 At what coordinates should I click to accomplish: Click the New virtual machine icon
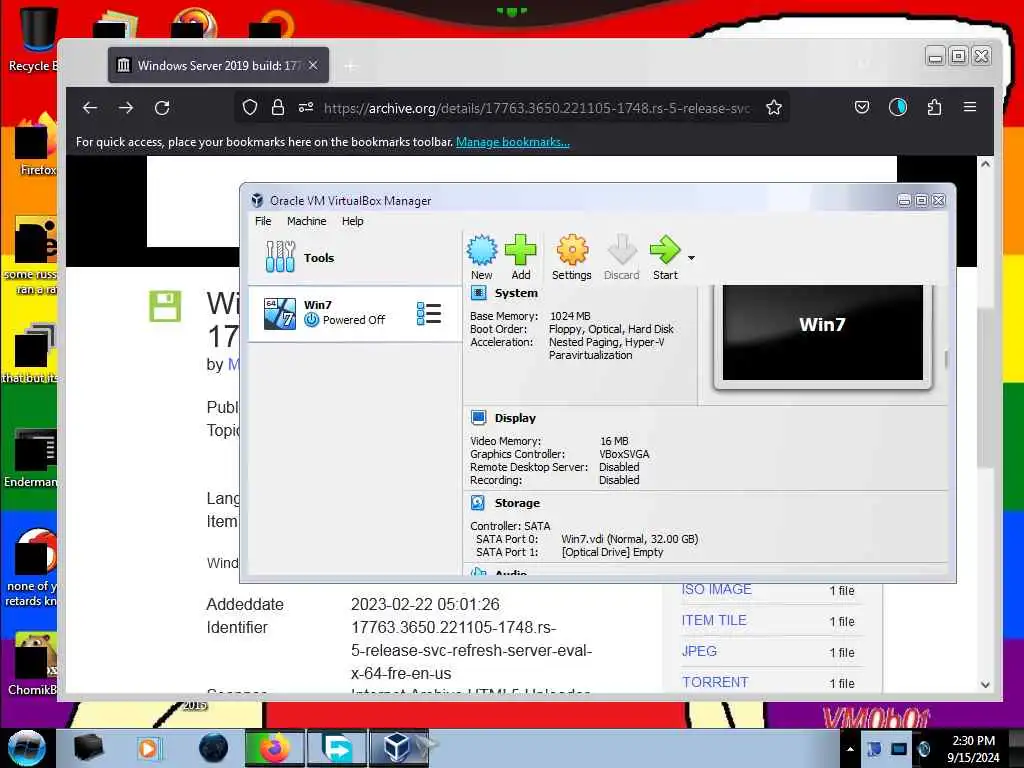tap(482, 257)
